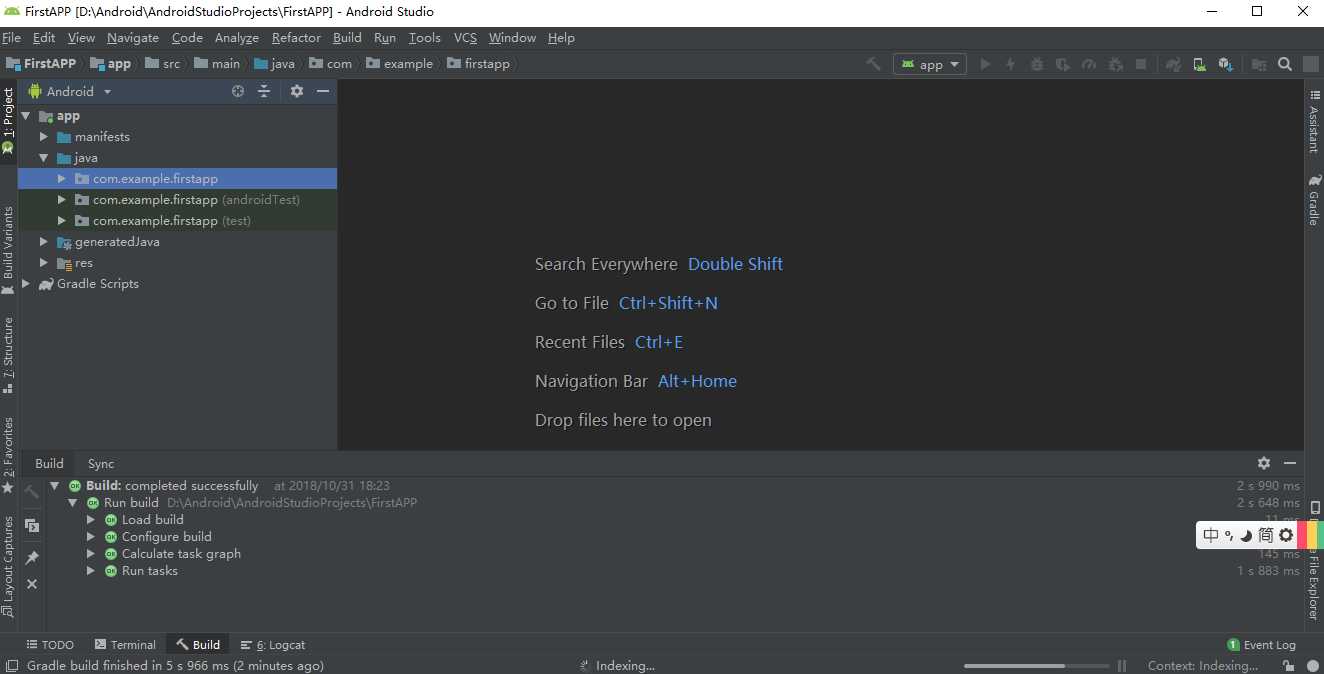This screenshot has width=1324, height=674.
Task: Click the Search Everywhere magnifier icon
Action: [1285, 64]
